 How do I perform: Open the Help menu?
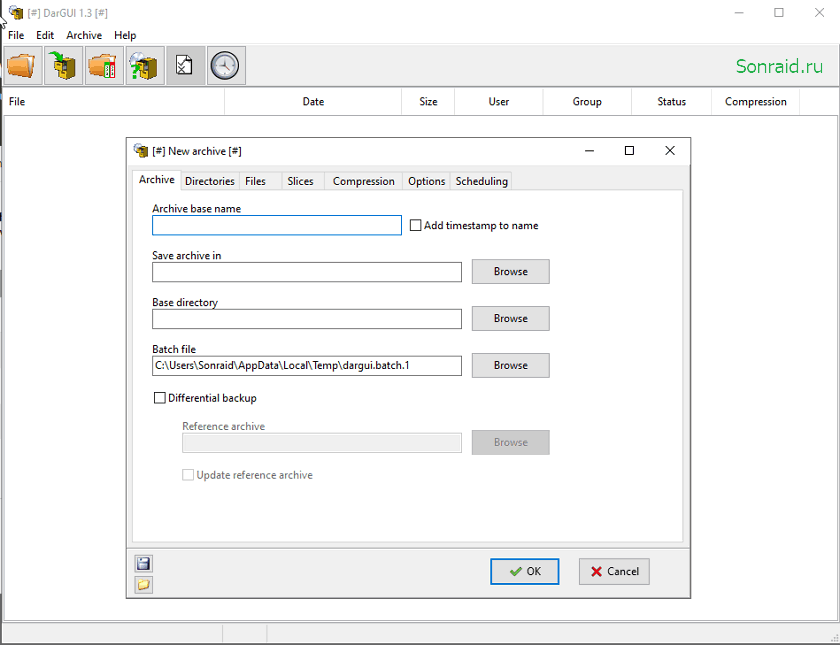click(125, 35)
